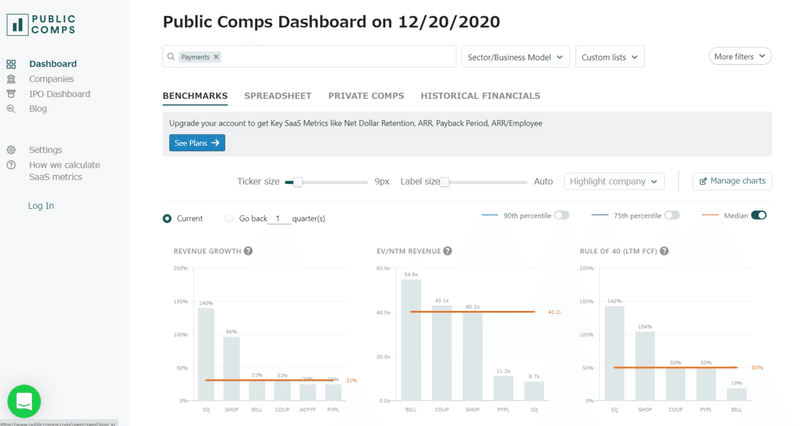The image size is (800, 426).
Task: Open the Dashboard sidebar link
Action: (53, 64)
